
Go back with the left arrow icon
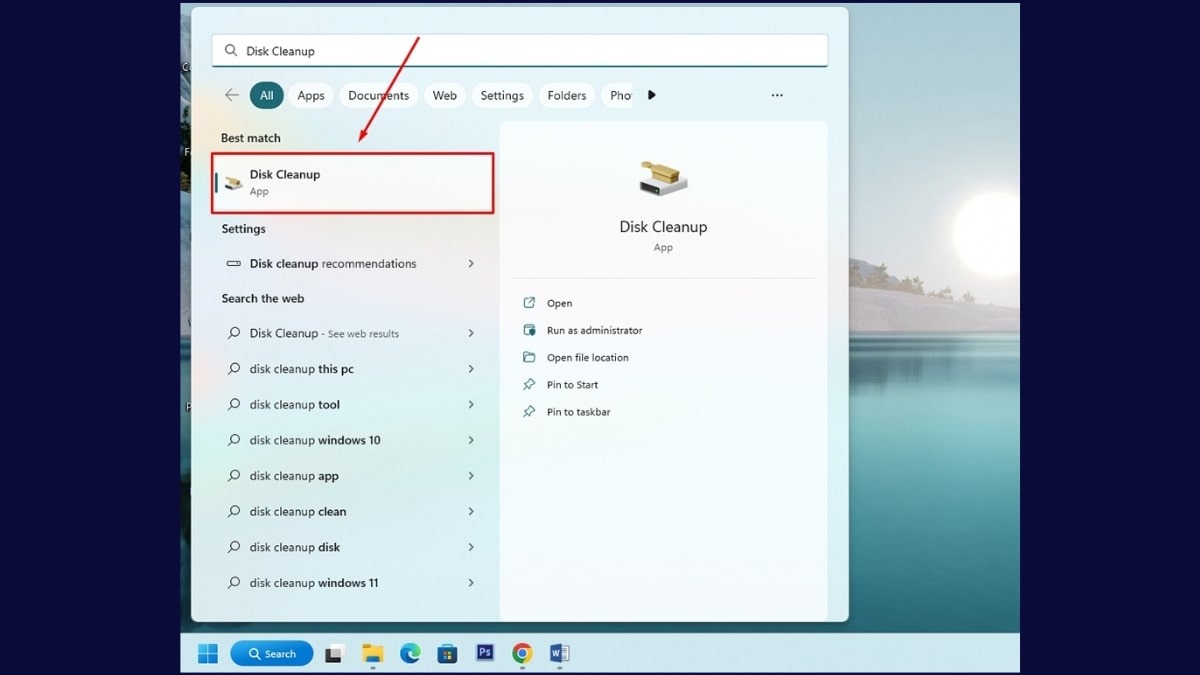tap(232, 95)
